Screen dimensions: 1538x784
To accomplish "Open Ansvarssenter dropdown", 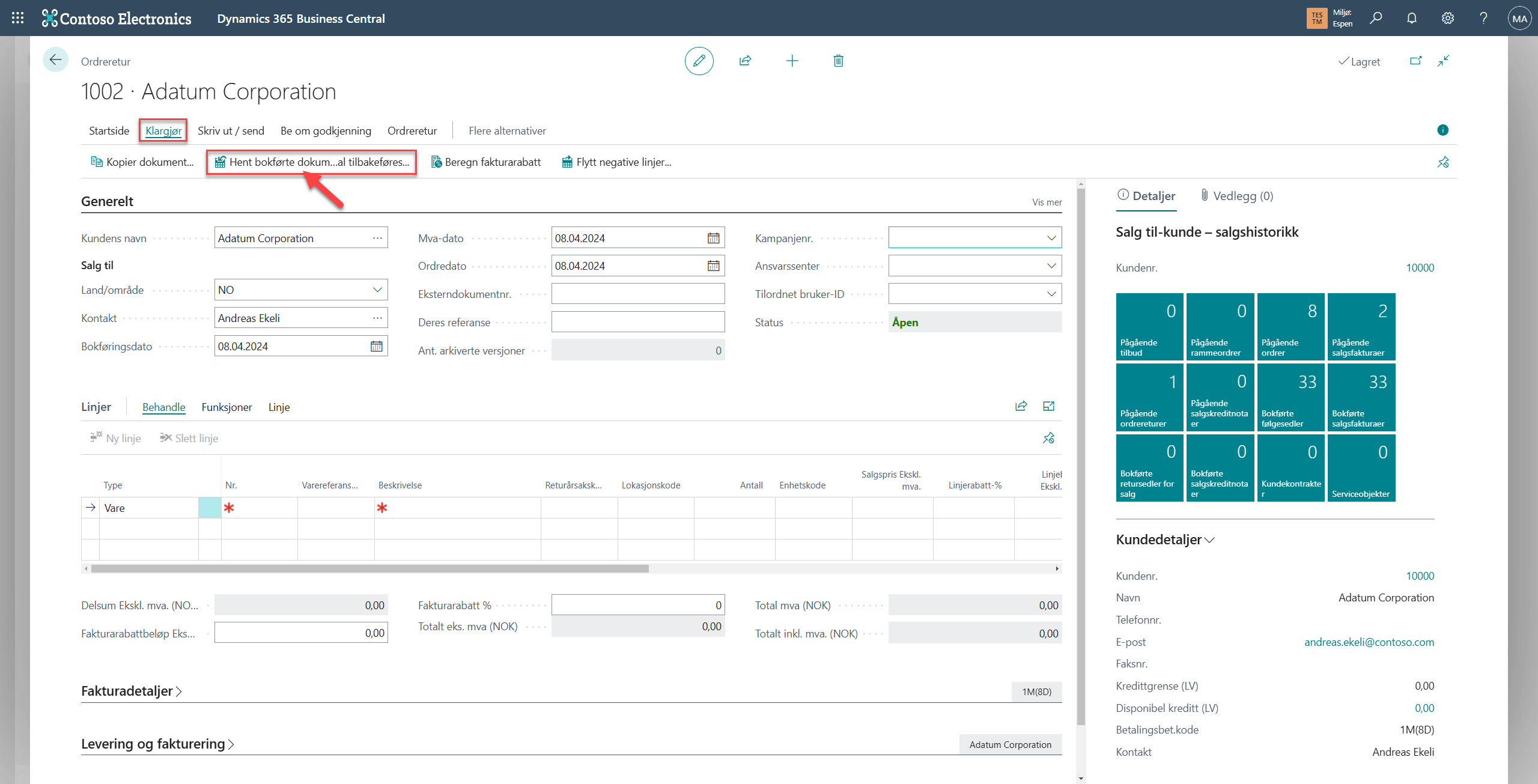I will (1051, 266).
